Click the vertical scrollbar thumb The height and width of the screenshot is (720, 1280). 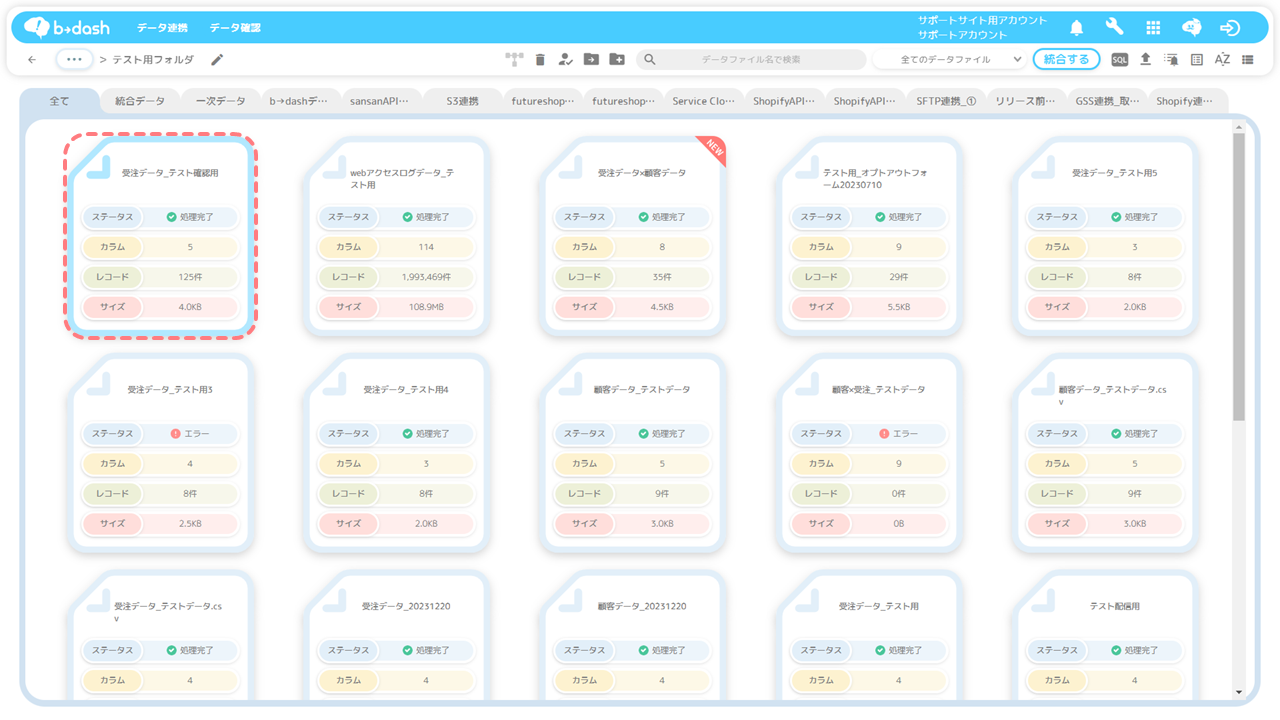click(1239, 277)
